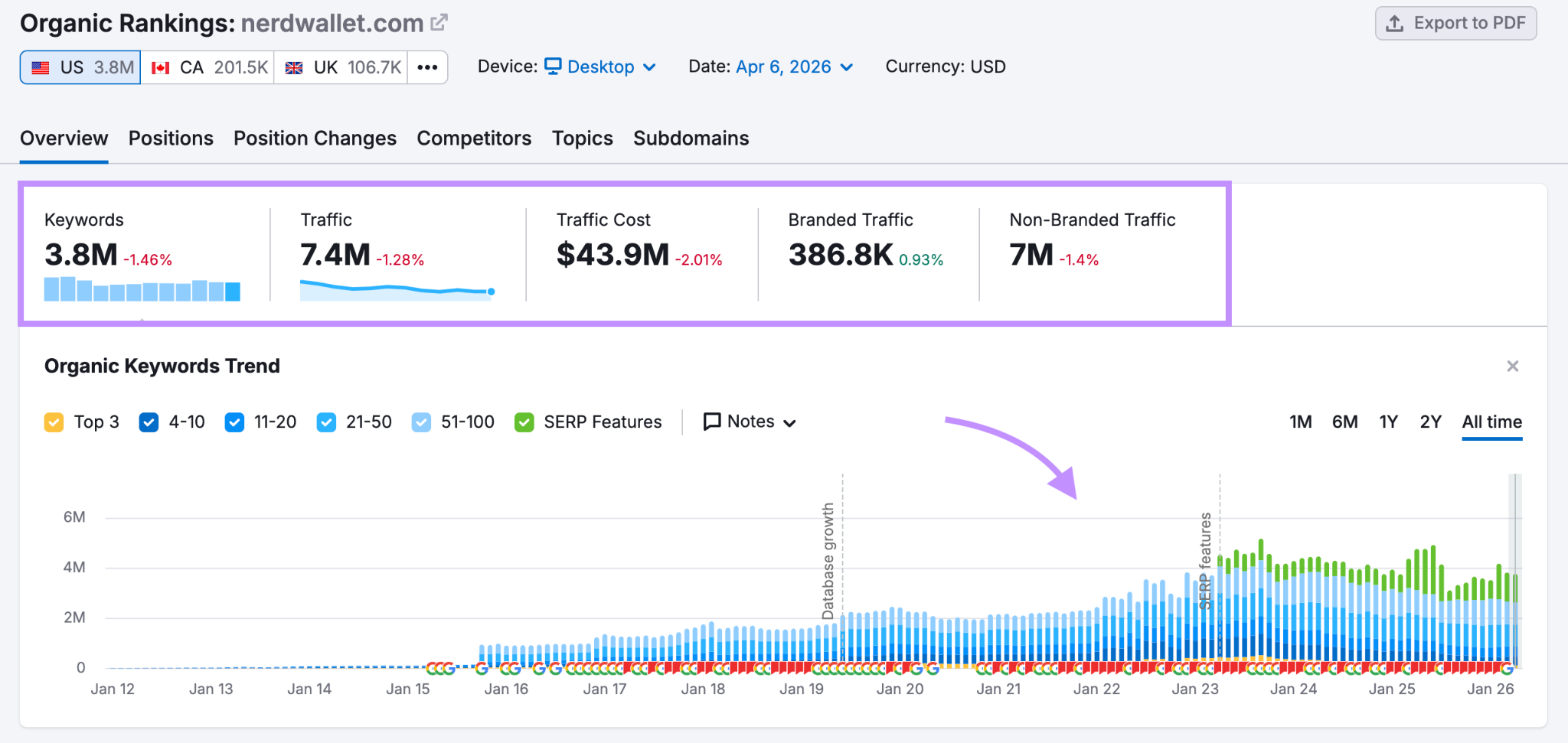Open the Competitors tab
This screenshot has height=743, width=1568.
pyautogui.click(x=474, y=138)
